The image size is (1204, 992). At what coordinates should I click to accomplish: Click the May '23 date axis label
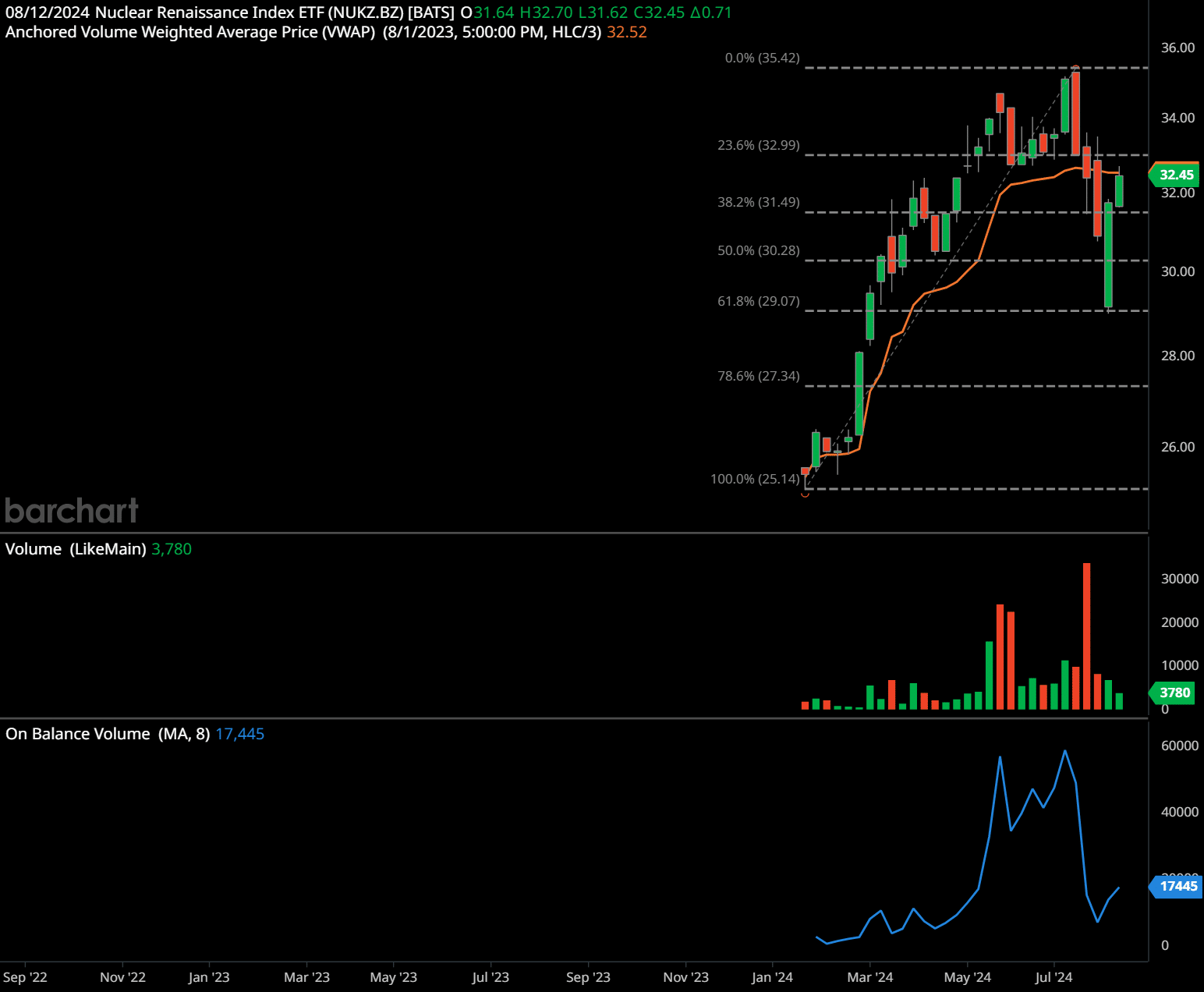[x=393, y=977]
